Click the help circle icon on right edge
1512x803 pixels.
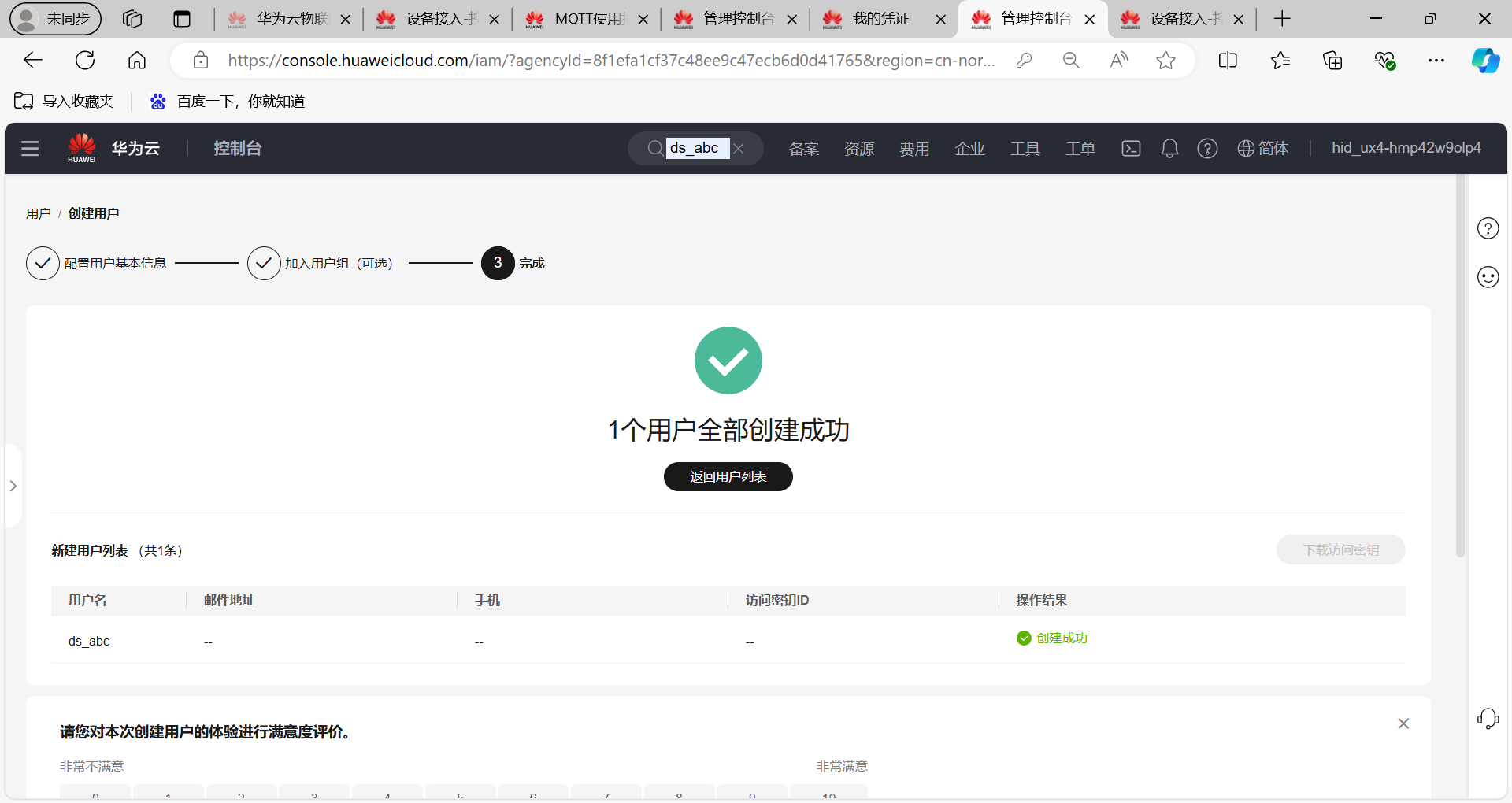click(x=1488, y=228)
